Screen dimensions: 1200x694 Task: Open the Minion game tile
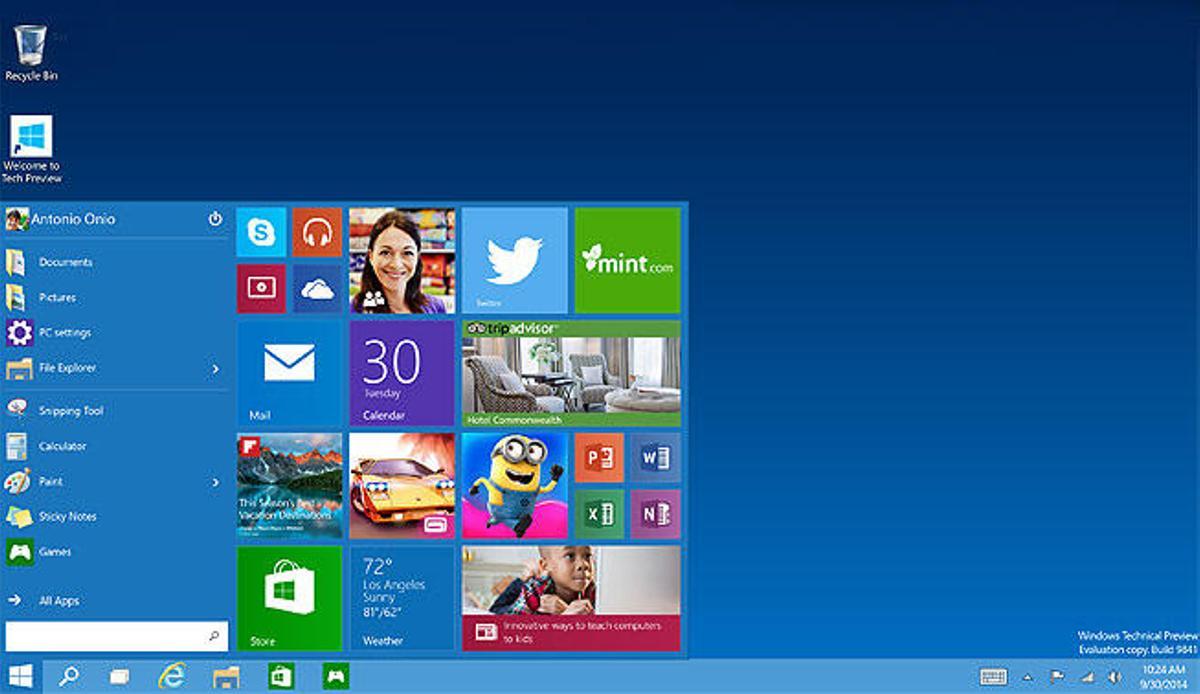pyautogui.click(x=514, y=486)
